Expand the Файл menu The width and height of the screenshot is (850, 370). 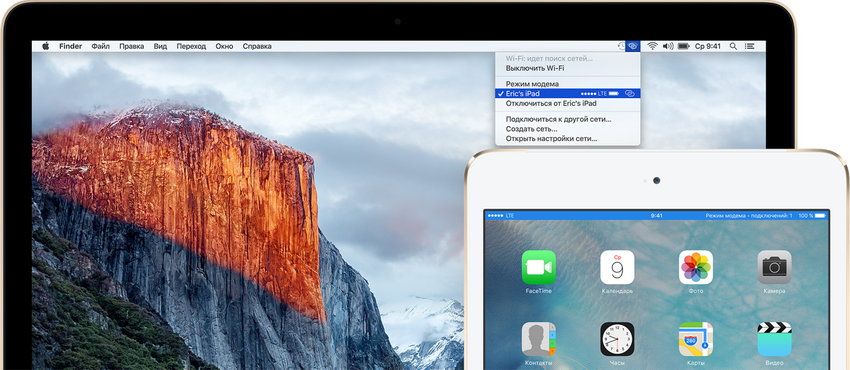point(100,47)
